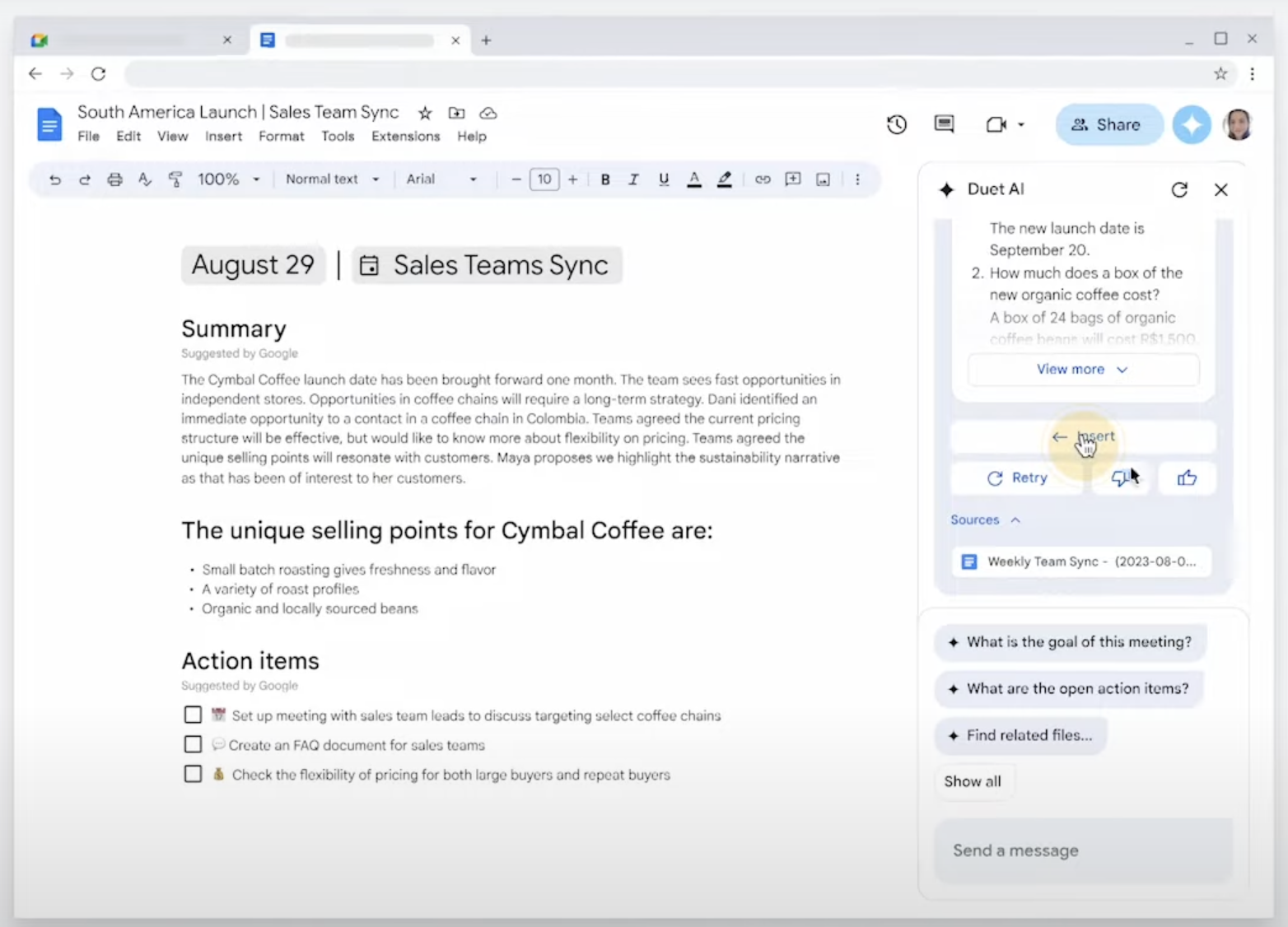Viewport: 1288px width, 927px height.
Task: Refresh the Duet AI panel
Action: click(x=1179, y=190)
